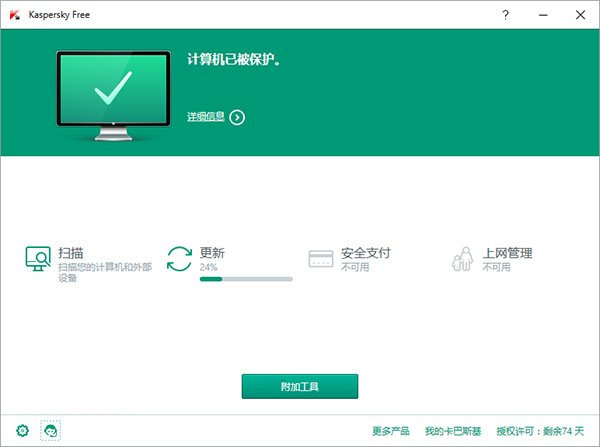Open settings via the gear icon
Screen dimensions: 600x447
(x=22, y=431)
